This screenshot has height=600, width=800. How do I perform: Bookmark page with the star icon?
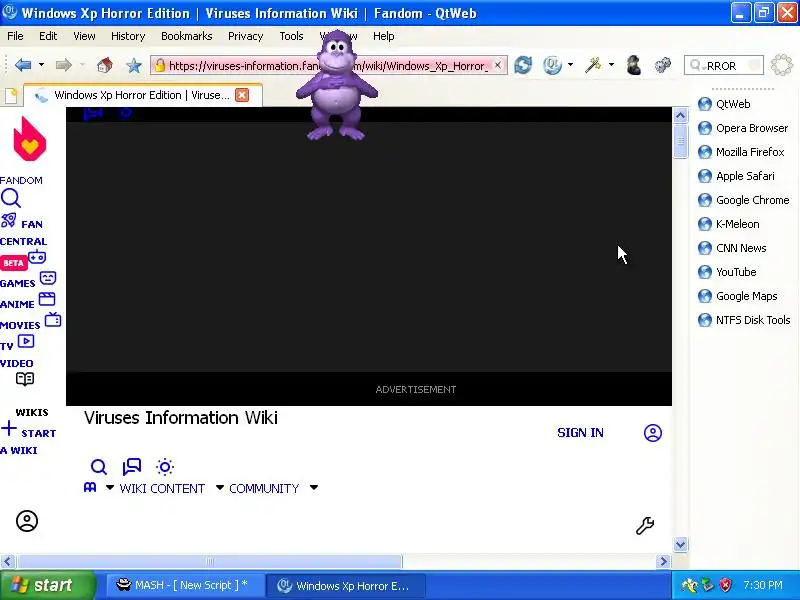[x=134, y=65]
